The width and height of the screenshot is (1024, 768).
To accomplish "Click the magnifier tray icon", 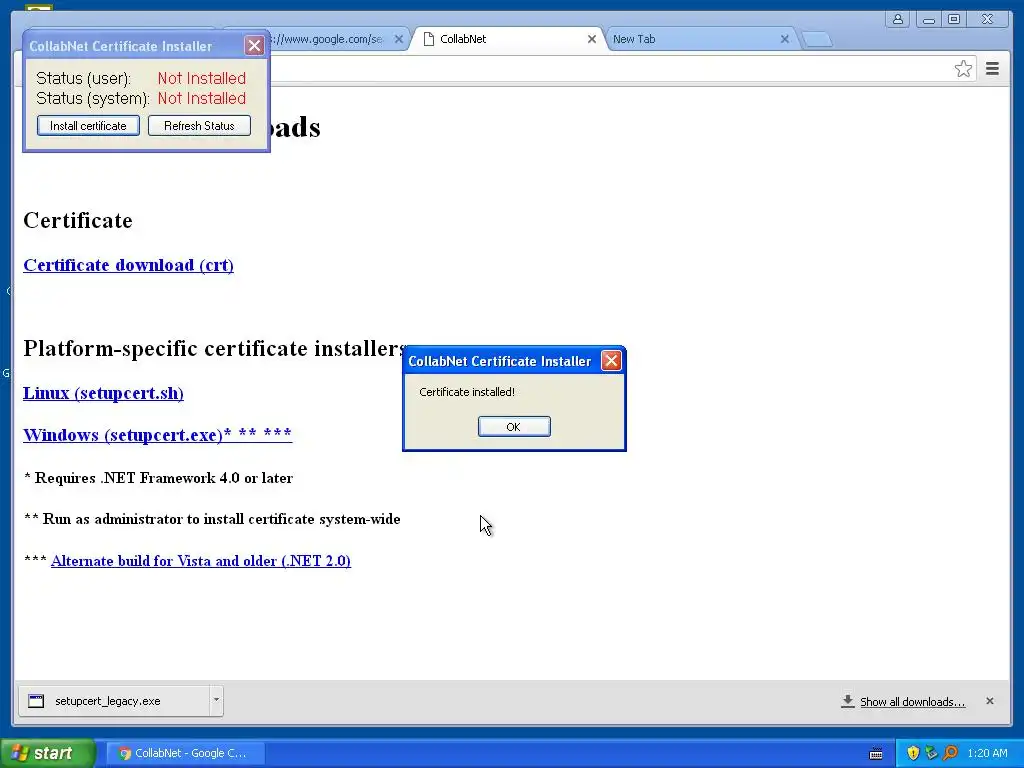I will coord(950,753).
